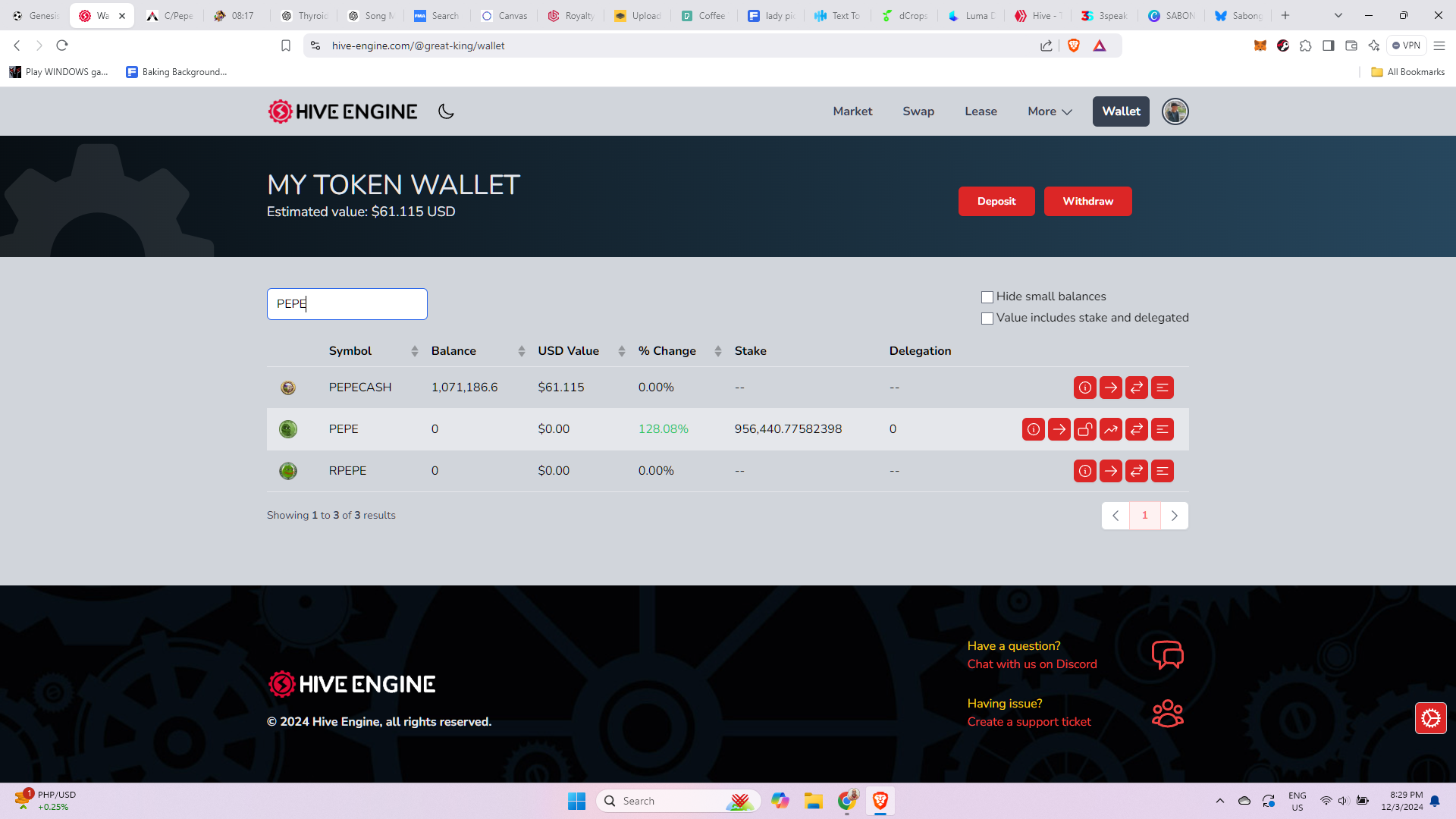1456x819 pixels.
Task: Select page 1 in pagination
Action: coord(1145,516)
